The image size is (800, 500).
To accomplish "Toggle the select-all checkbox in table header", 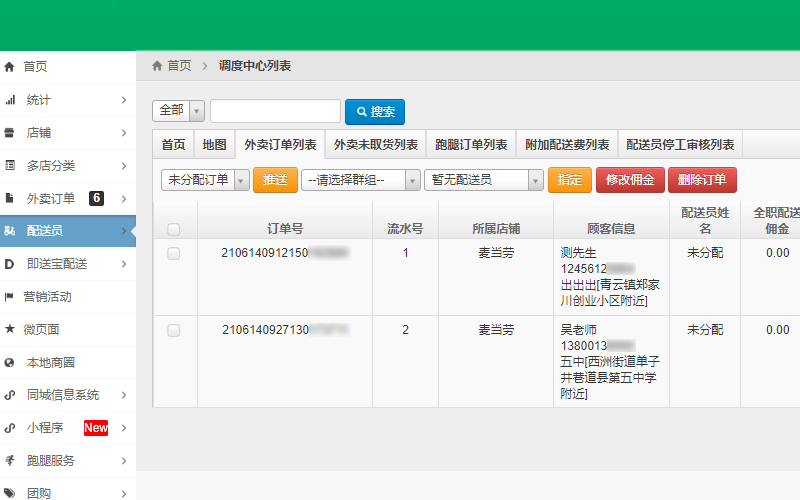I will [174, 229].
